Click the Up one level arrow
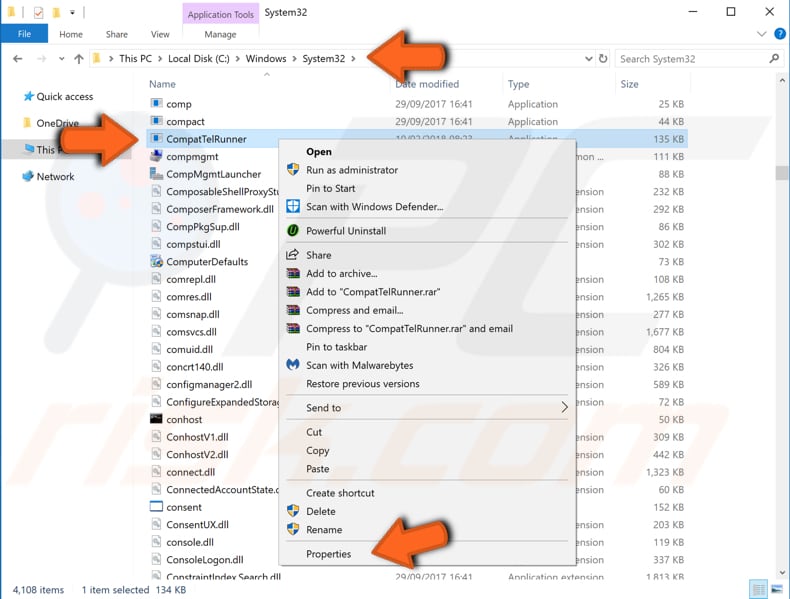Viewport: 790px width, 599px height. pyautogui.click(x=79, y=59)
